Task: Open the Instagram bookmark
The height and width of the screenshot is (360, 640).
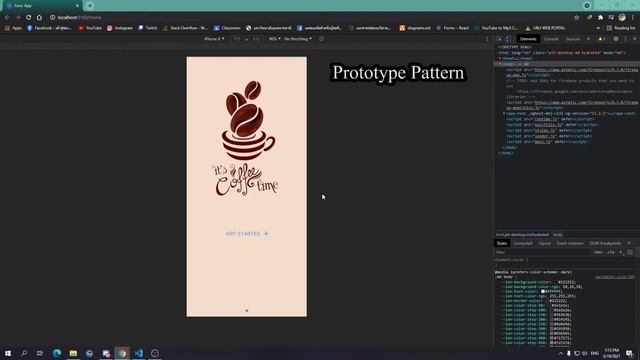Action: click(x=120, y=28)
